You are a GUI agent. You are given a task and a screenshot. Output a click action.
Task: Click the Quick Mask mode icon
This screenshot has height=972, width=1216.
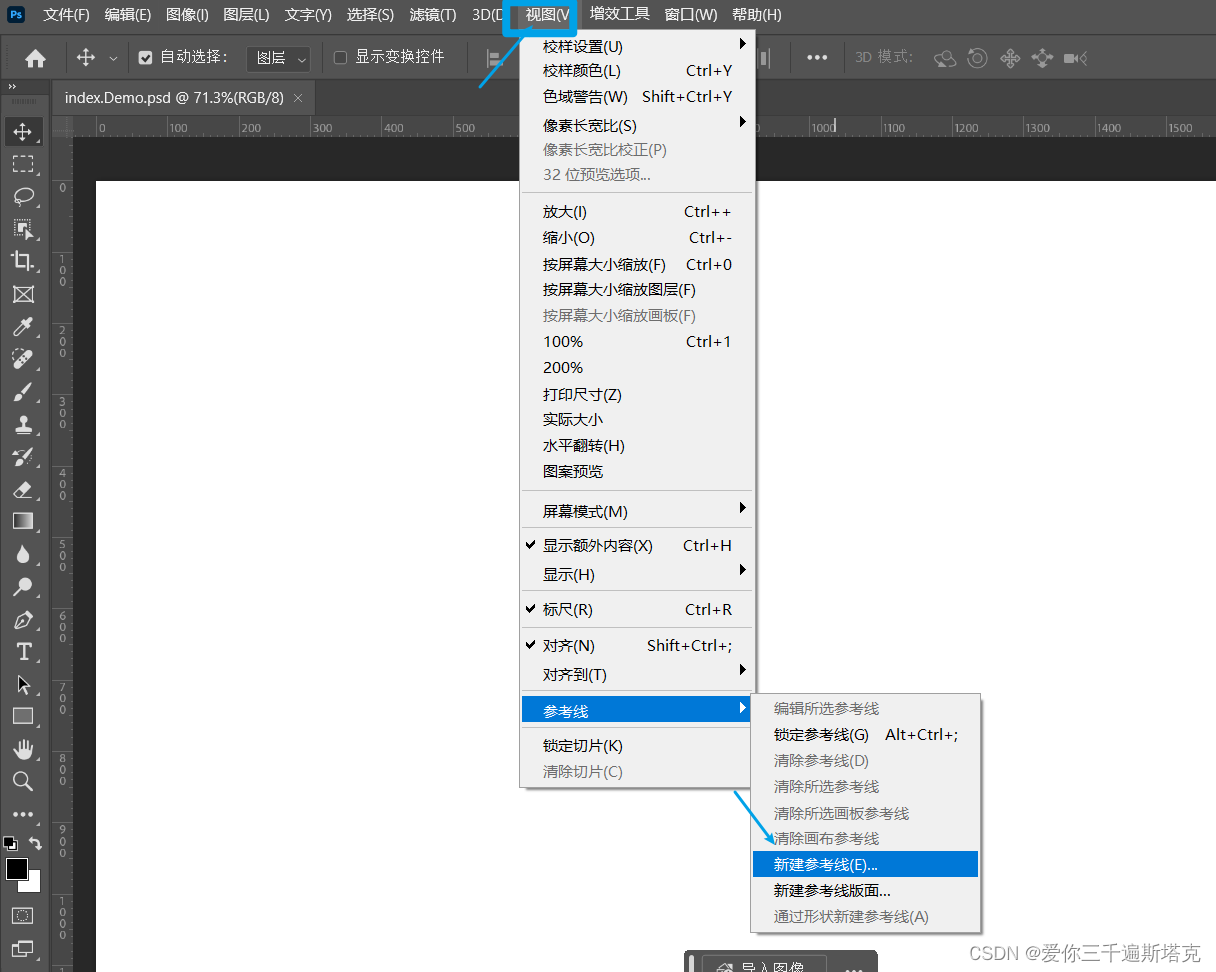22,915
